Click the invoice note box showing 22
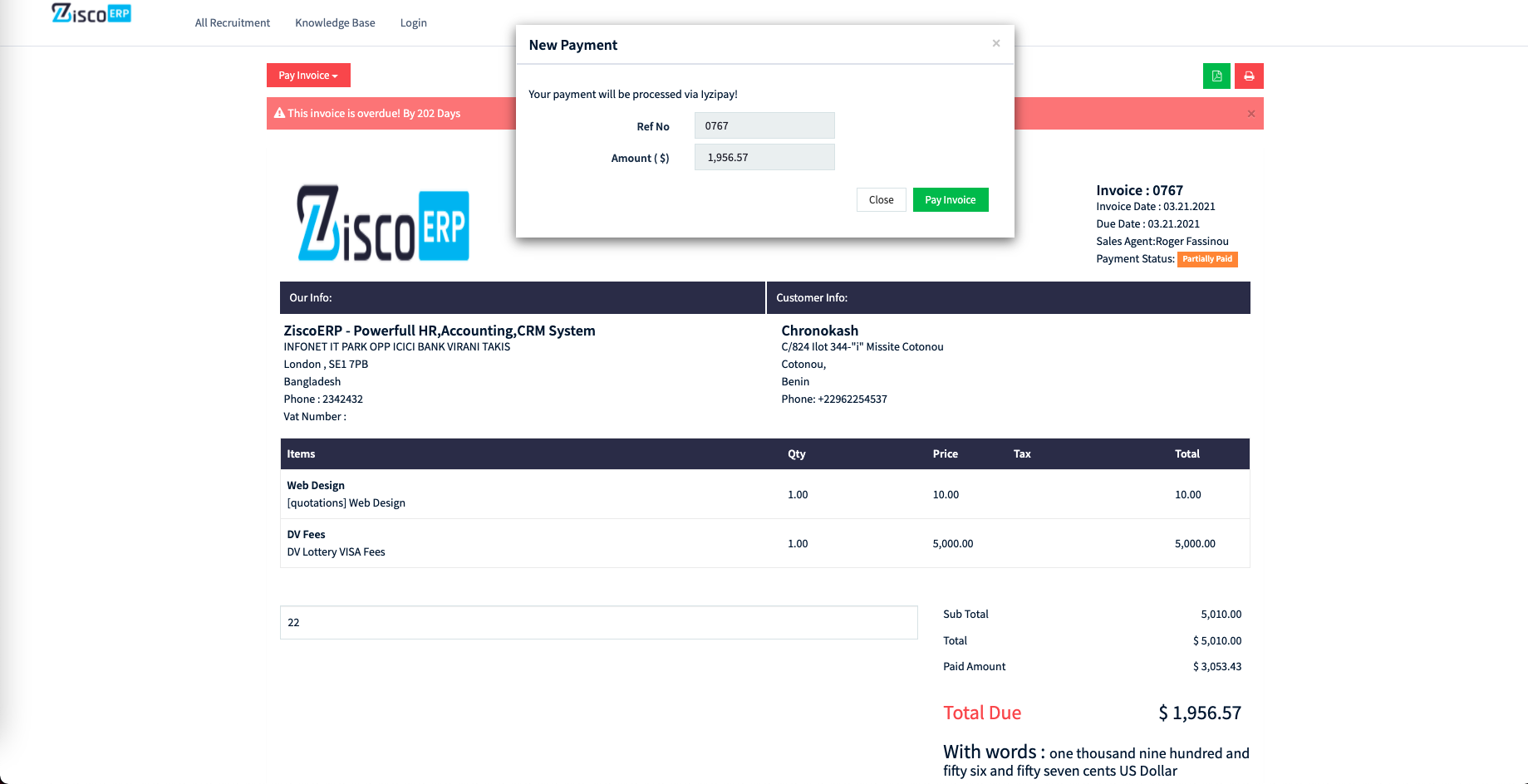This screenshot has width=1528, height=784. pyautogui.click(x=598, y=622)
